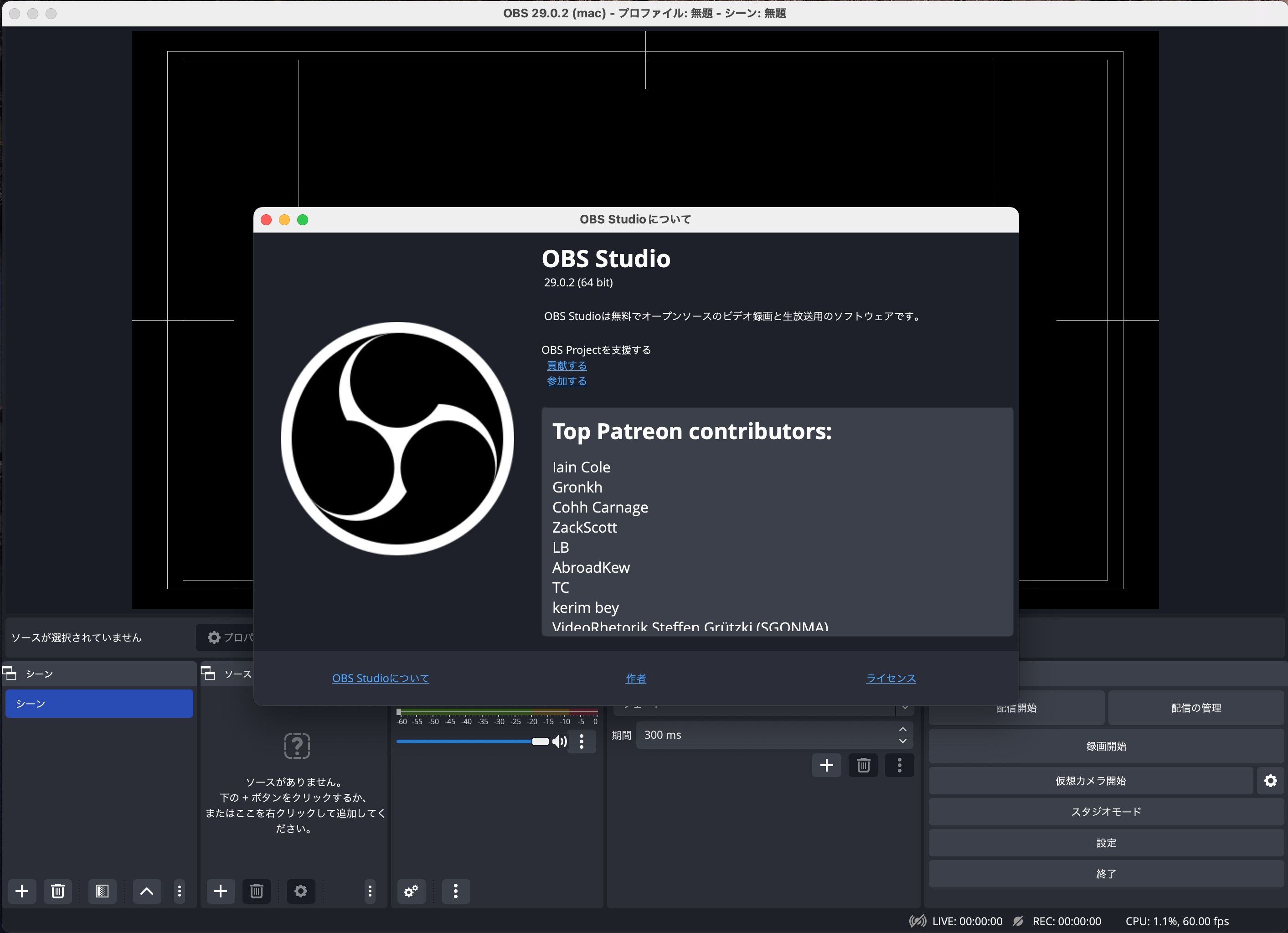Viewport: 1288px width, 933px height.
Task: Open advanced audio properties gears icon
Action: click(x=411, y=891)
